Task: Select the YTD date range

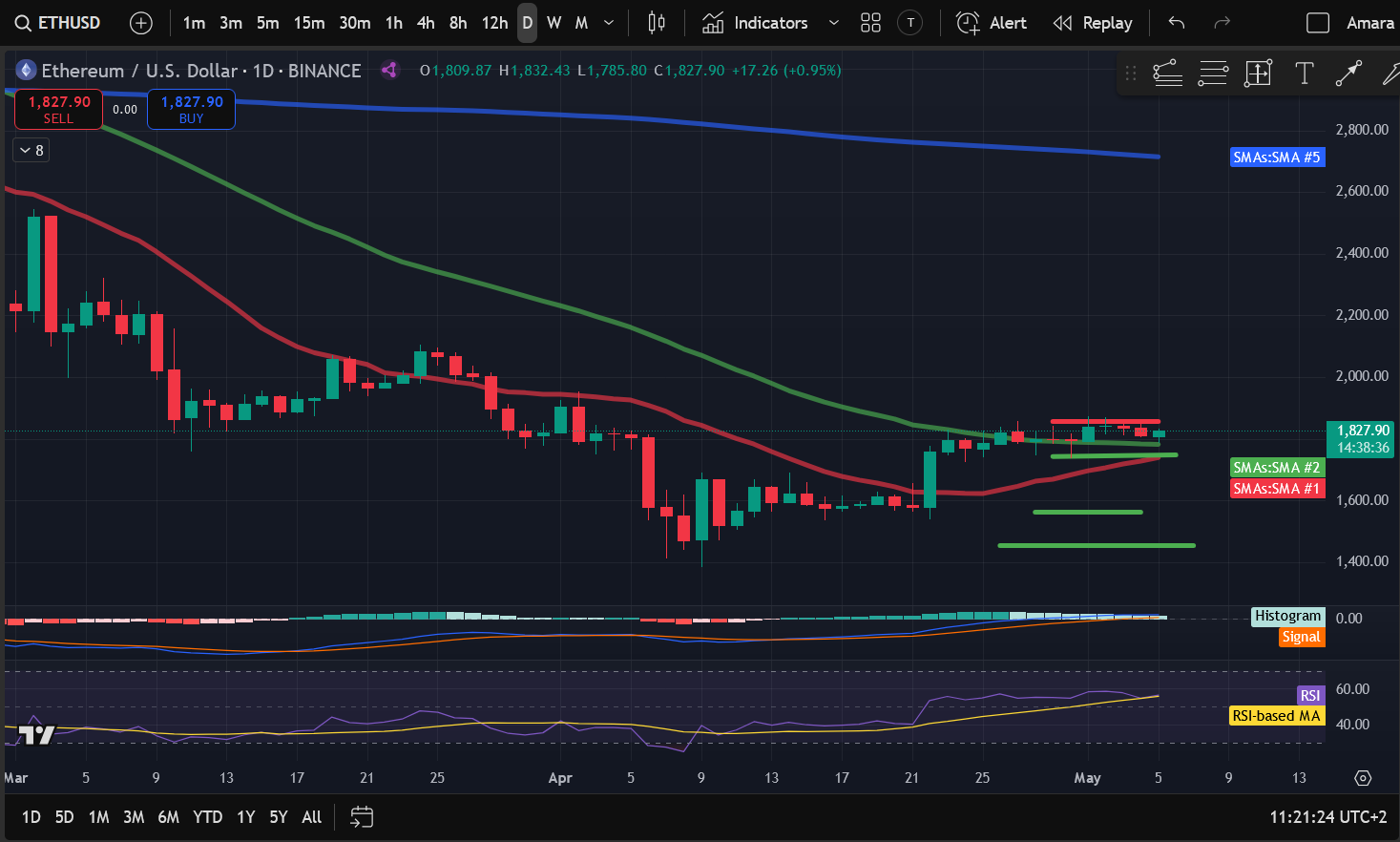Action: coord(207,817)
